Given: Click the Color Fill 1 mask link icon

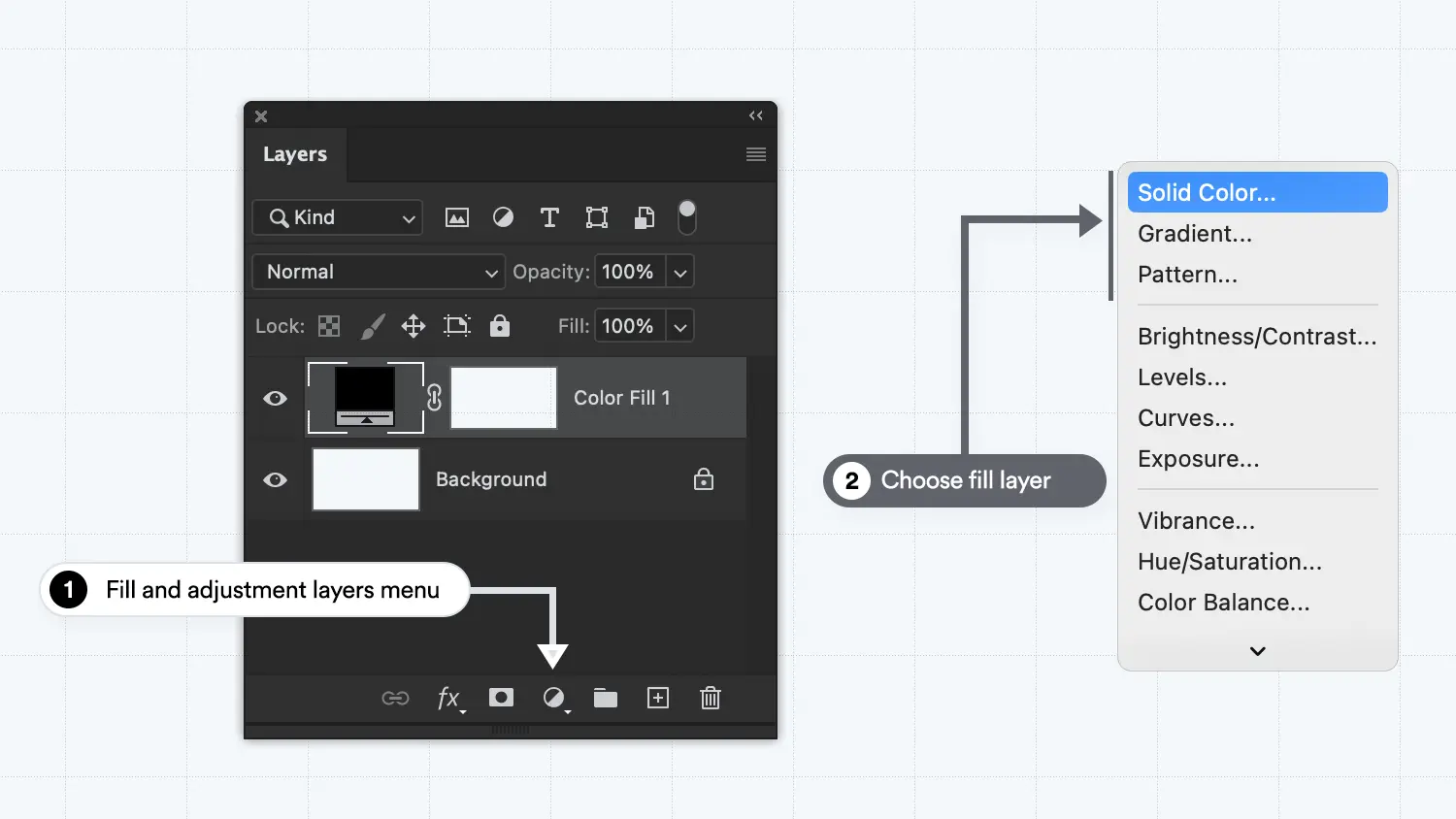Looking at the screenshot, I should [435, 397].
